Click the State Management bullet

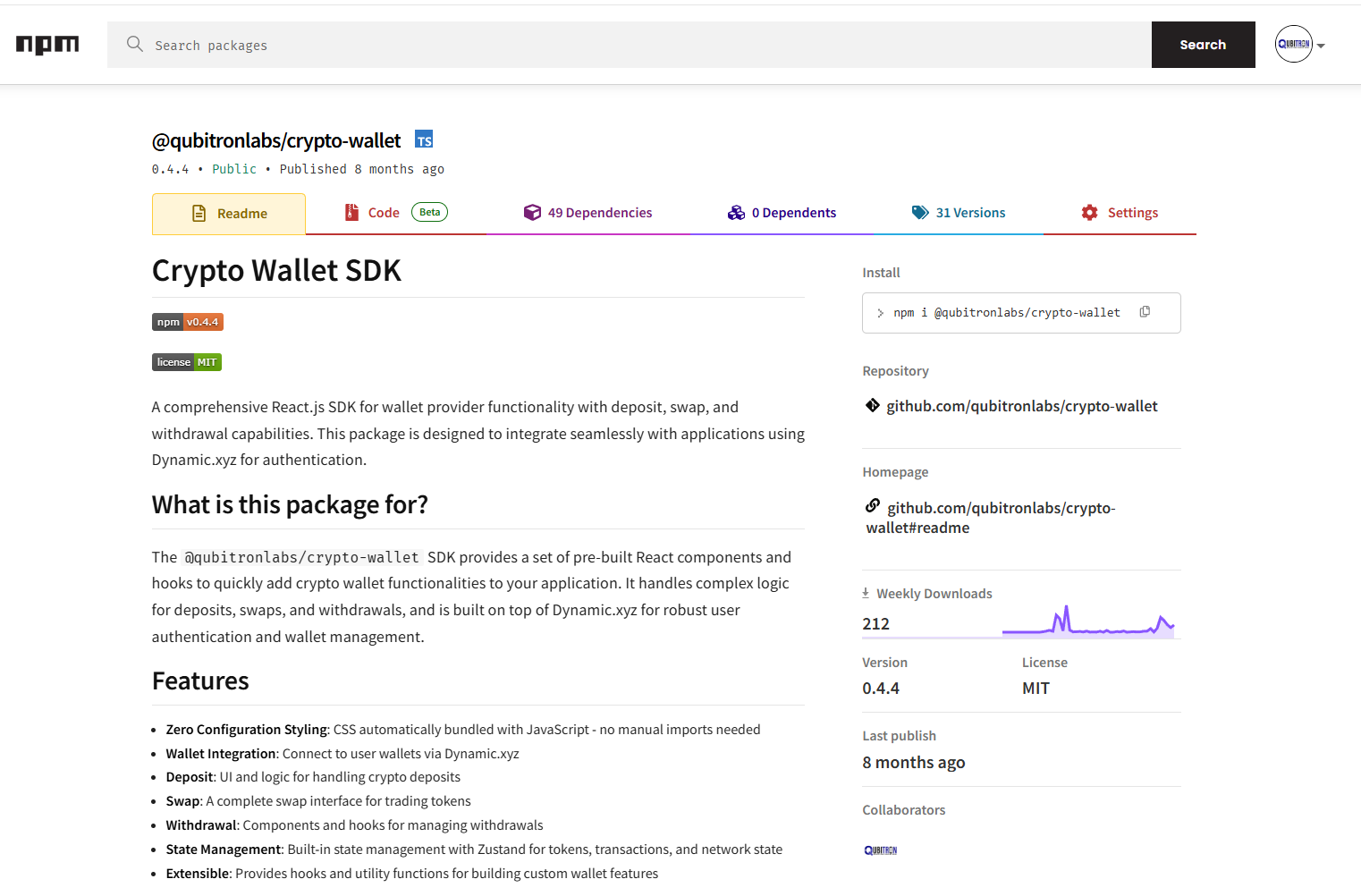474,850
